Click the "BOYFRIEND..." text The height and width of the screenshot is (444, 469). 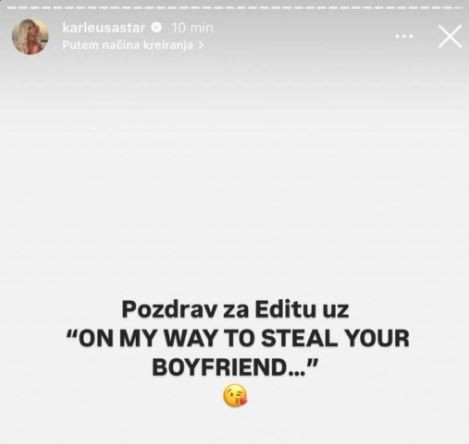coord(233,367)
